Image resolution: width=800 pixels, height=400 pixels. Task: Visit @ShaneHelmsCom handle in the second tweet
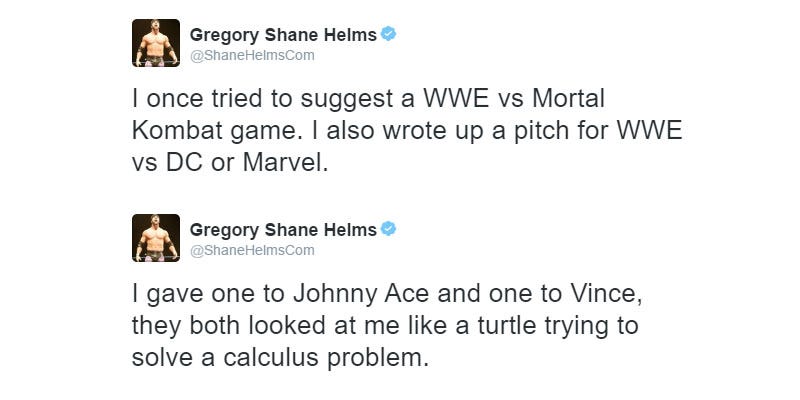tap(252, 250)
